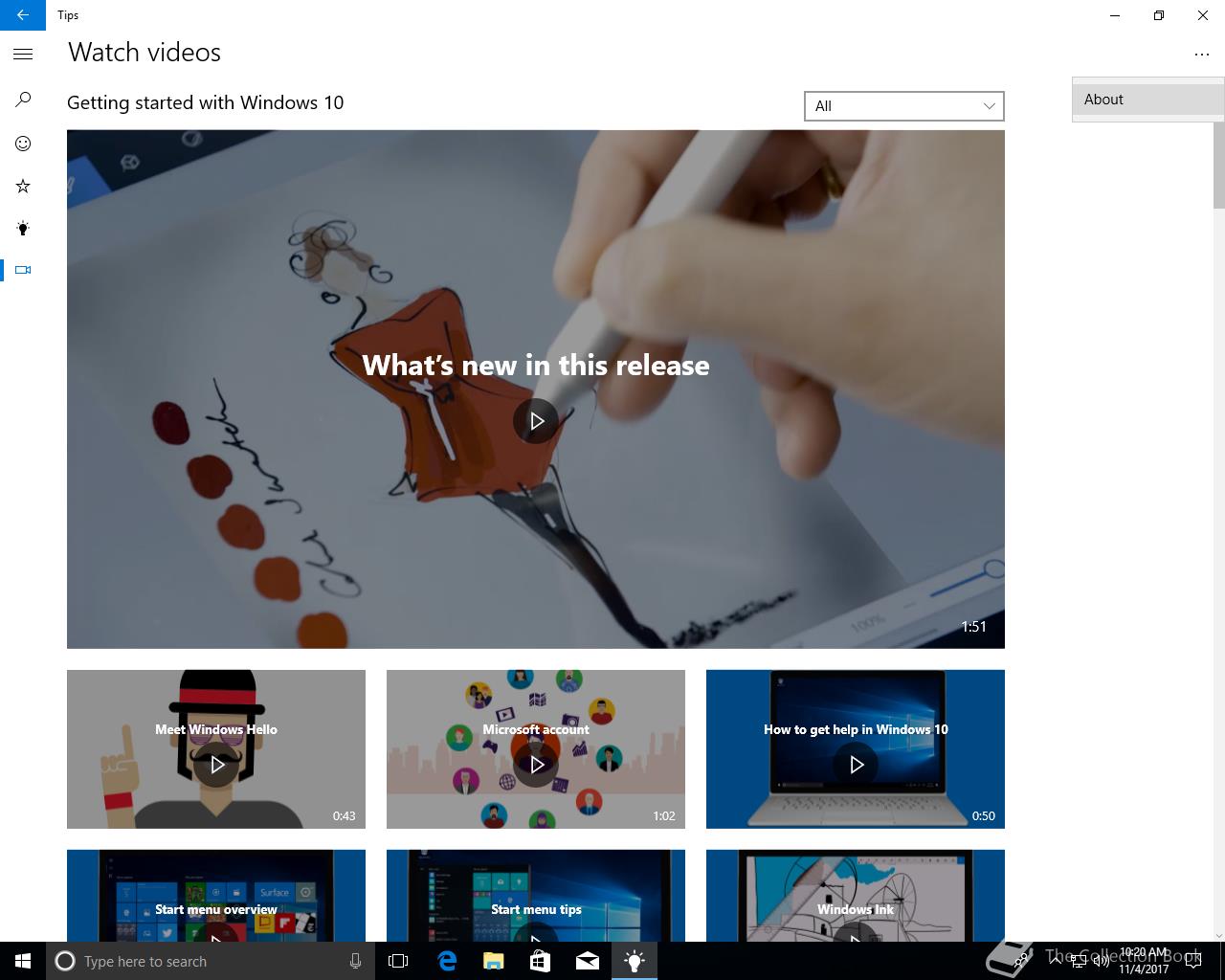Go back with the back arrow
Image resolution: width=1225 pixels, height=980 pixels.
[x=23, y=15]
